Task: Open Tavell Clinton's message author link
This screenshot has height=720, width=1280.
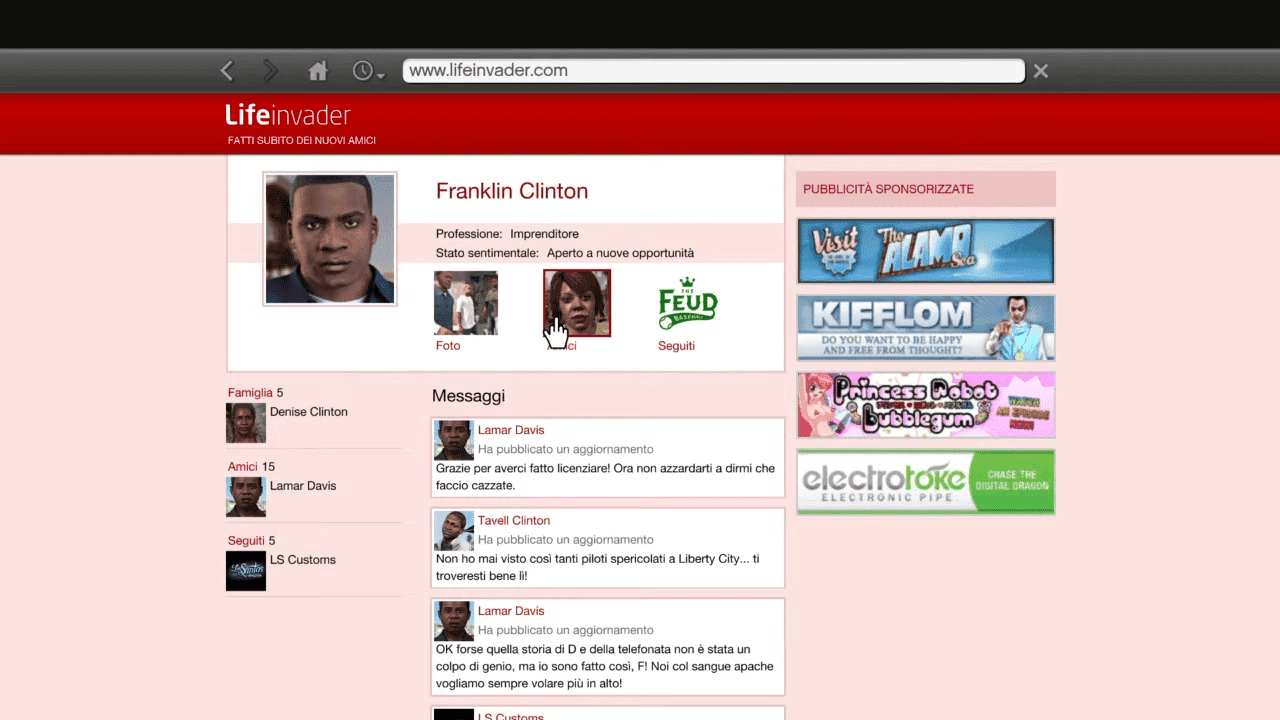Action: 514,521
